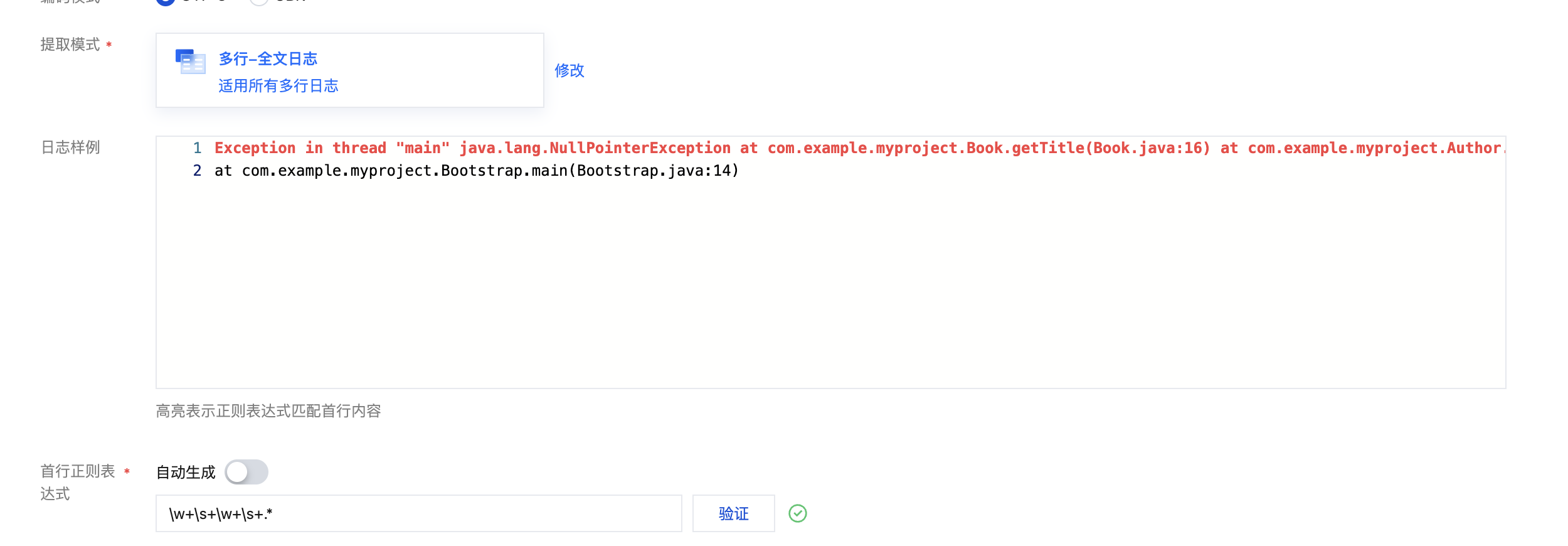Click line number 1 in log sample
Screen dimensions: 1568x546
point(197,148)
